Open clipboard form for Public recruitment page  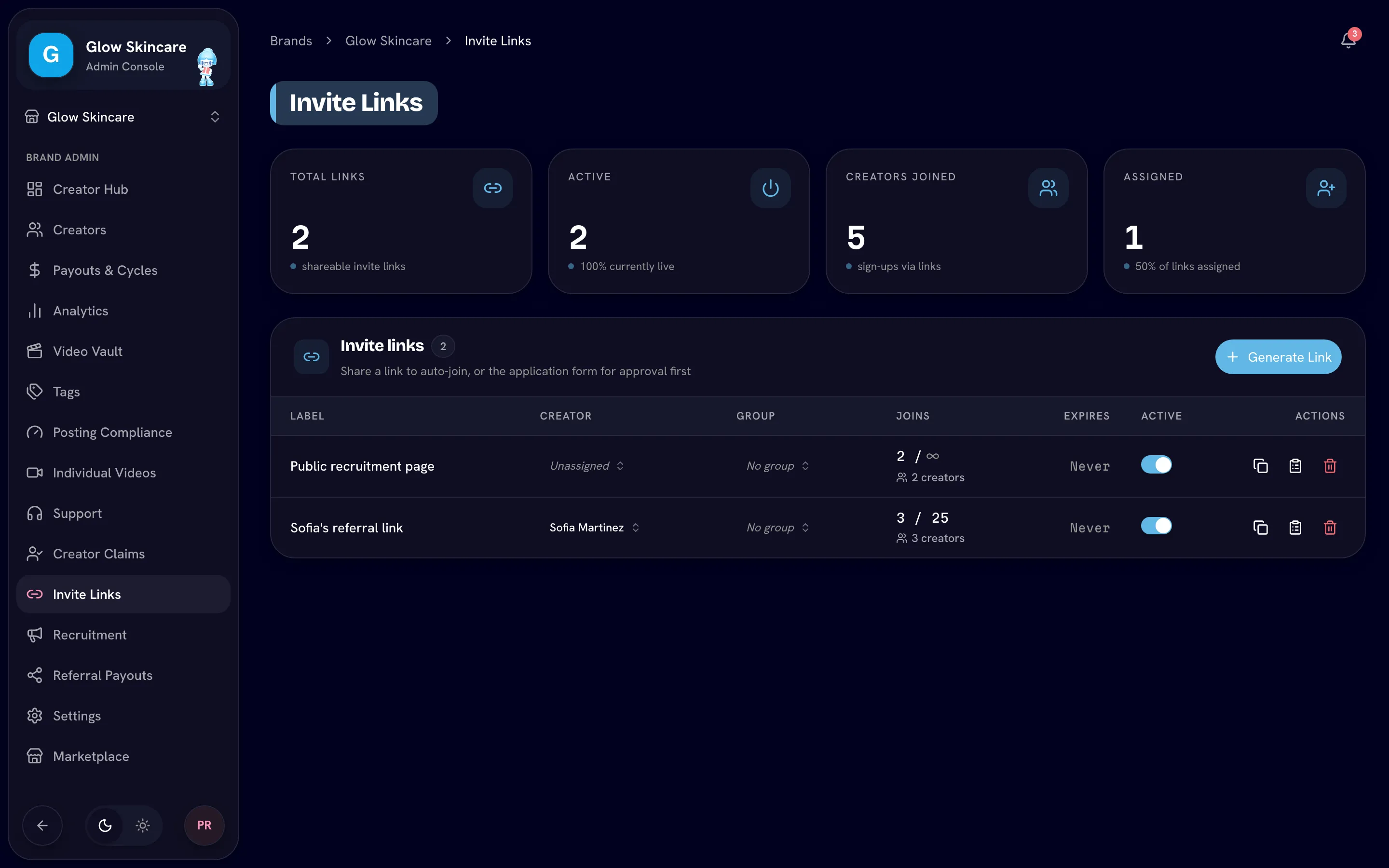pyautogui.click(x=1295, y=465)
